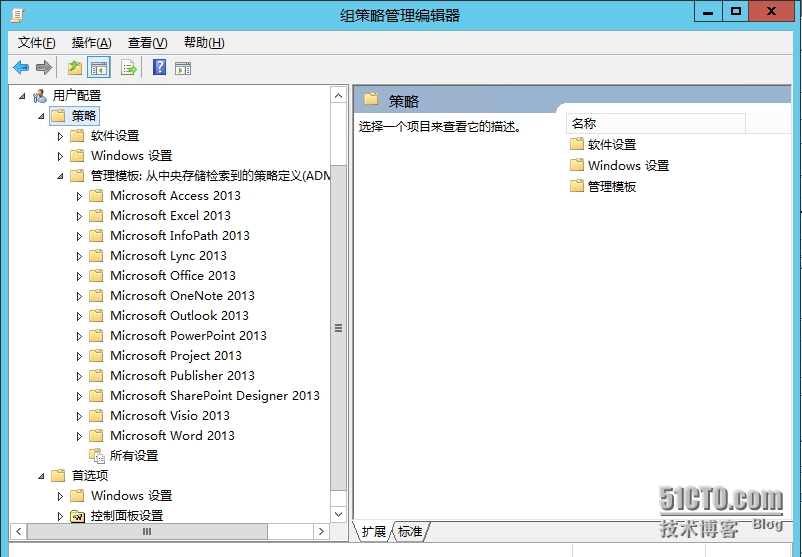Switch to the 扩展 tab

pos(373,531)
